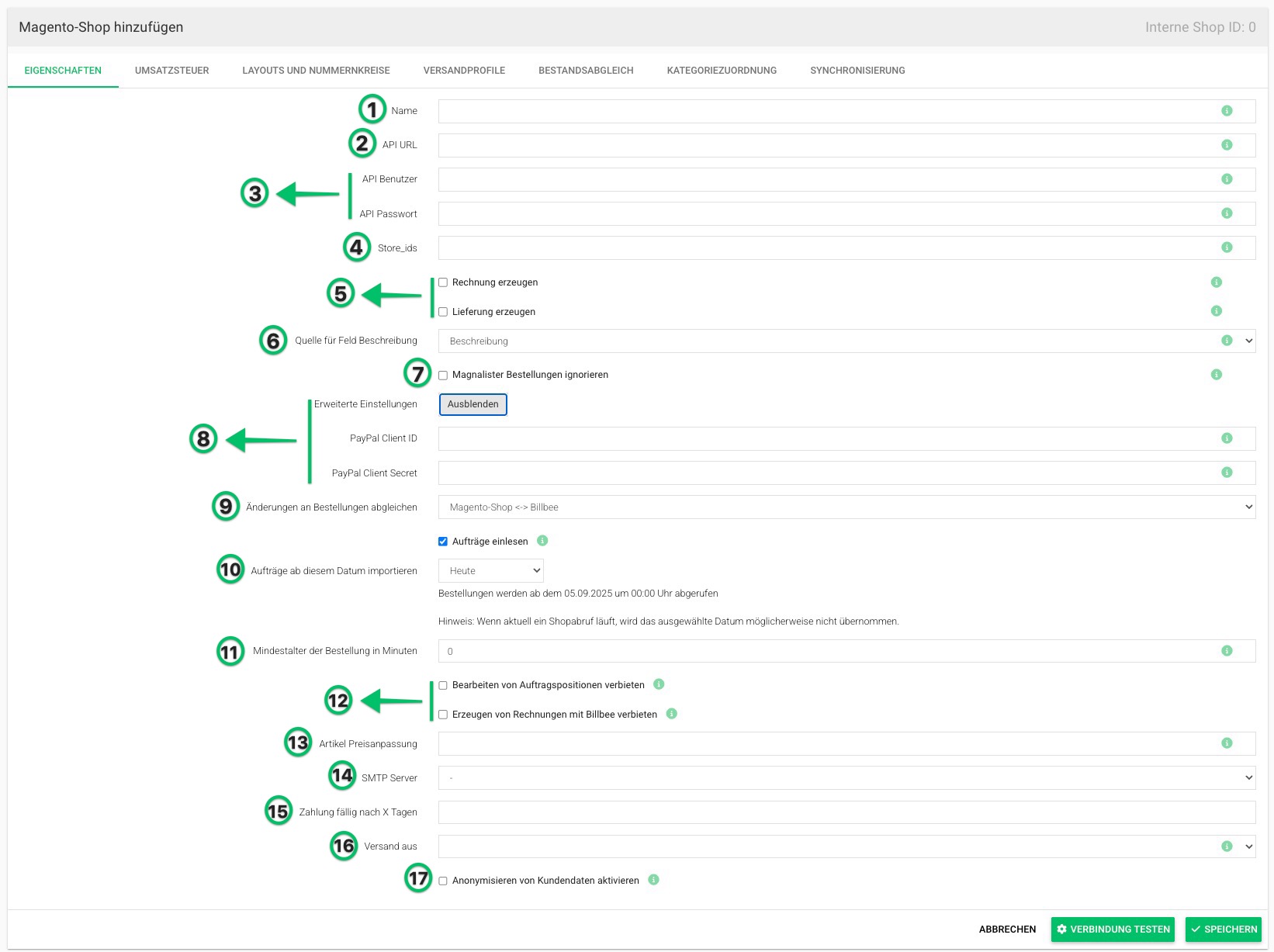Open the SMTP Server dropdown
Screen dimensions: 1274x952
click(x=846, y=778)
